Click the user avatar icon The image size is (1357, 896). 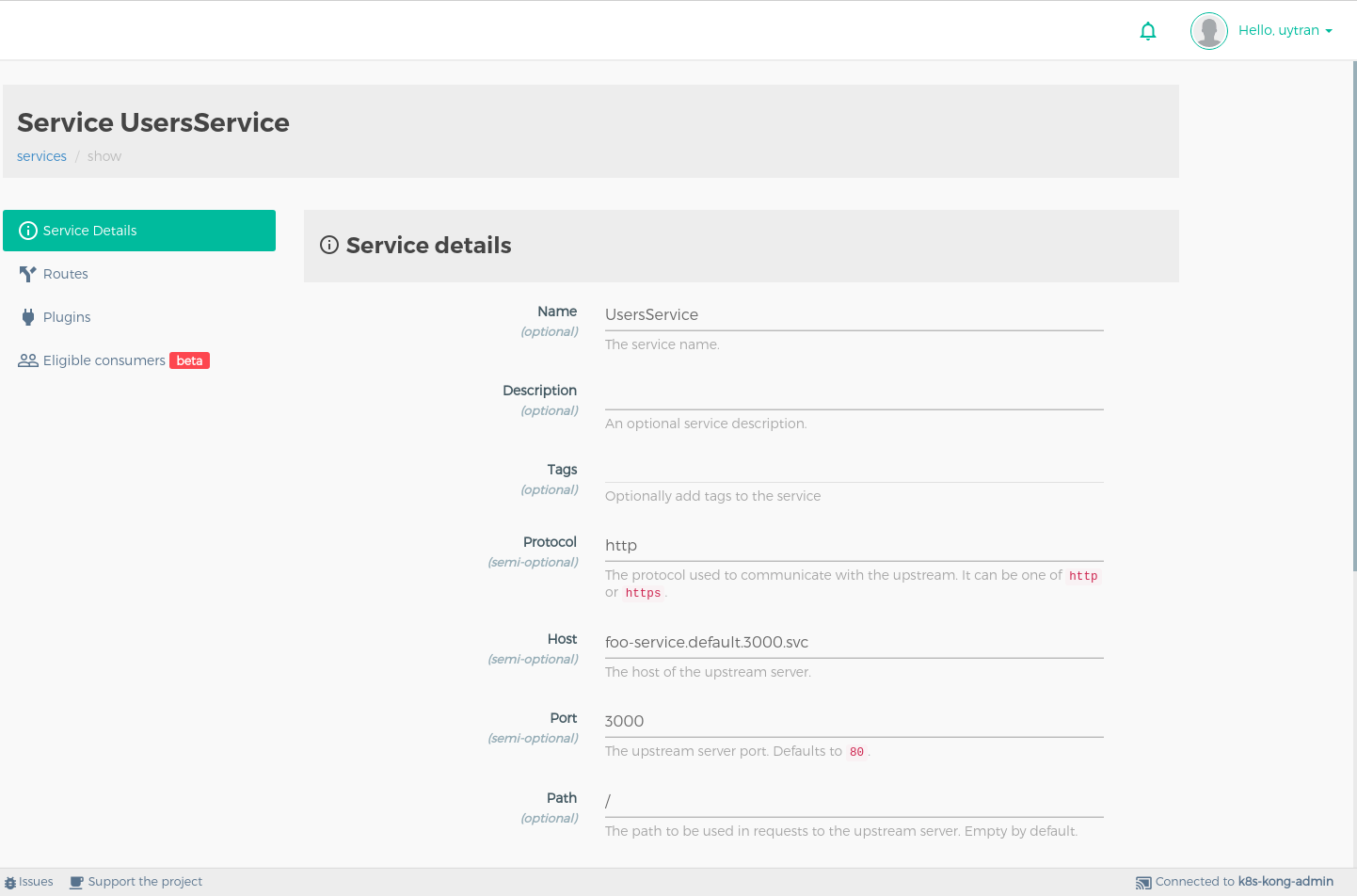tap(1209, 31)
